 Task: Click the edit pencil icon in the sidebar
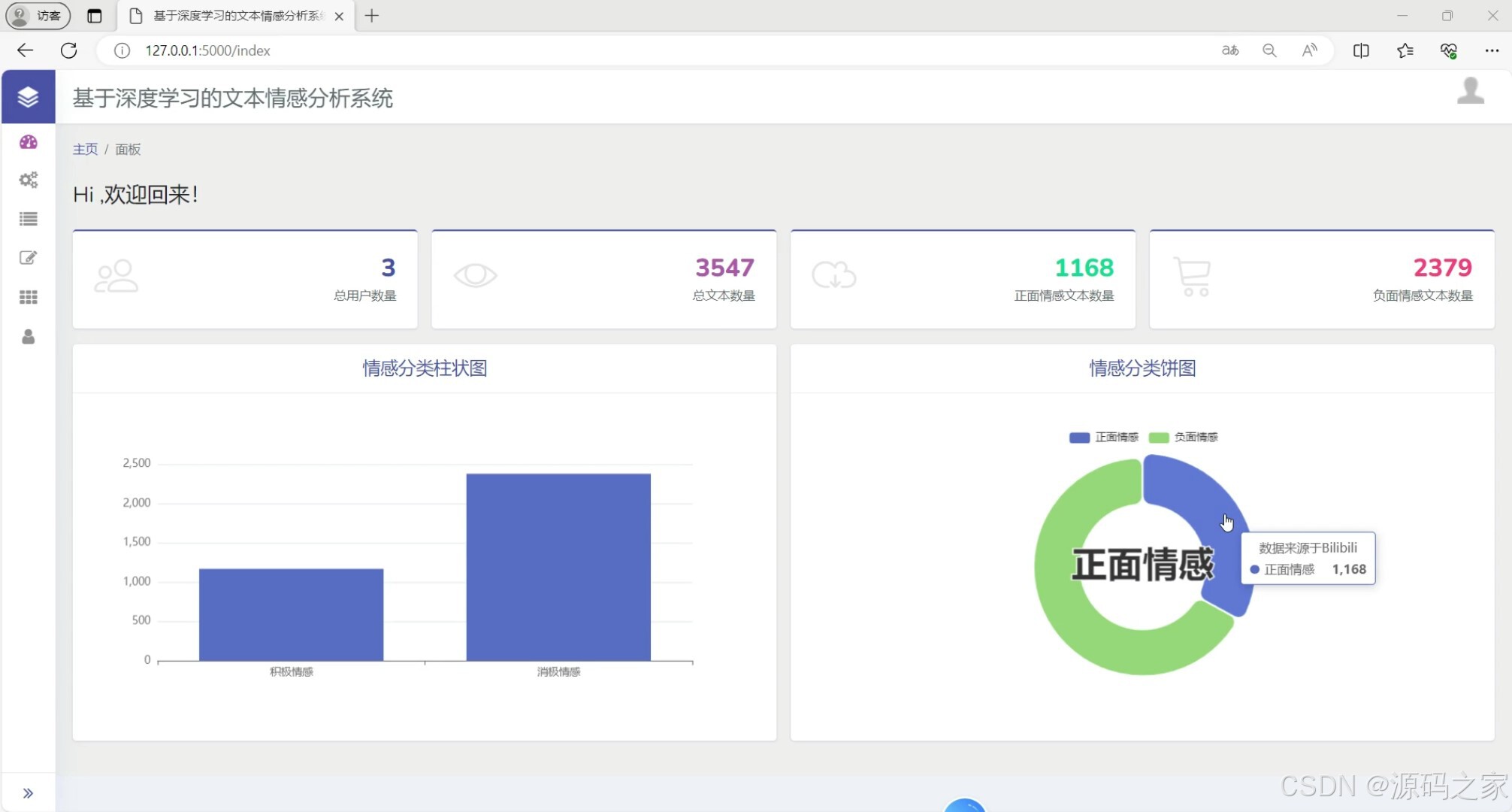(29, 258)
